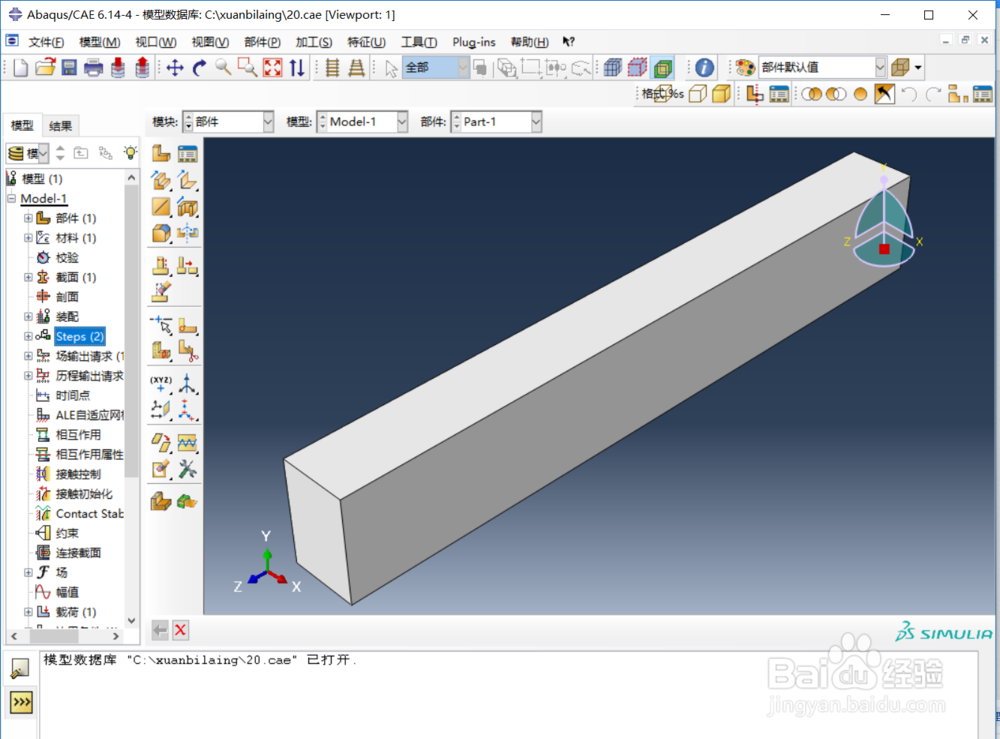The width and height of the screenshot is (1000, 739).
Task: Expand the 截面 (1) tree node
Action: tap(28, 277)
